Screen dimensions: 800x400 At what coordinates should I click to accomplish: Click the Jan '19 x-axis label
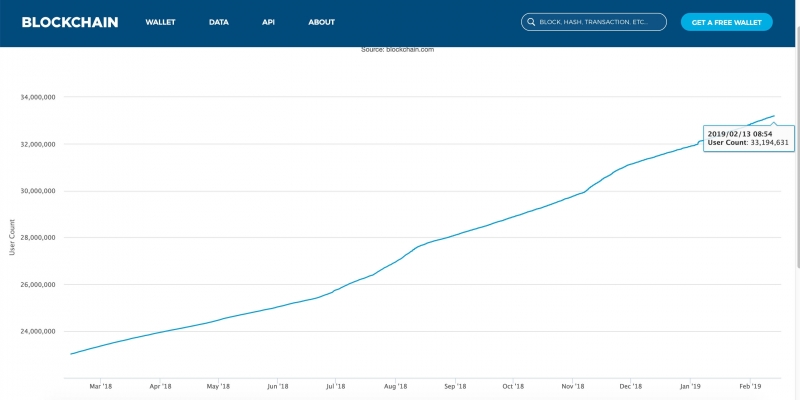pyautogui.click(x=690, y=386)
